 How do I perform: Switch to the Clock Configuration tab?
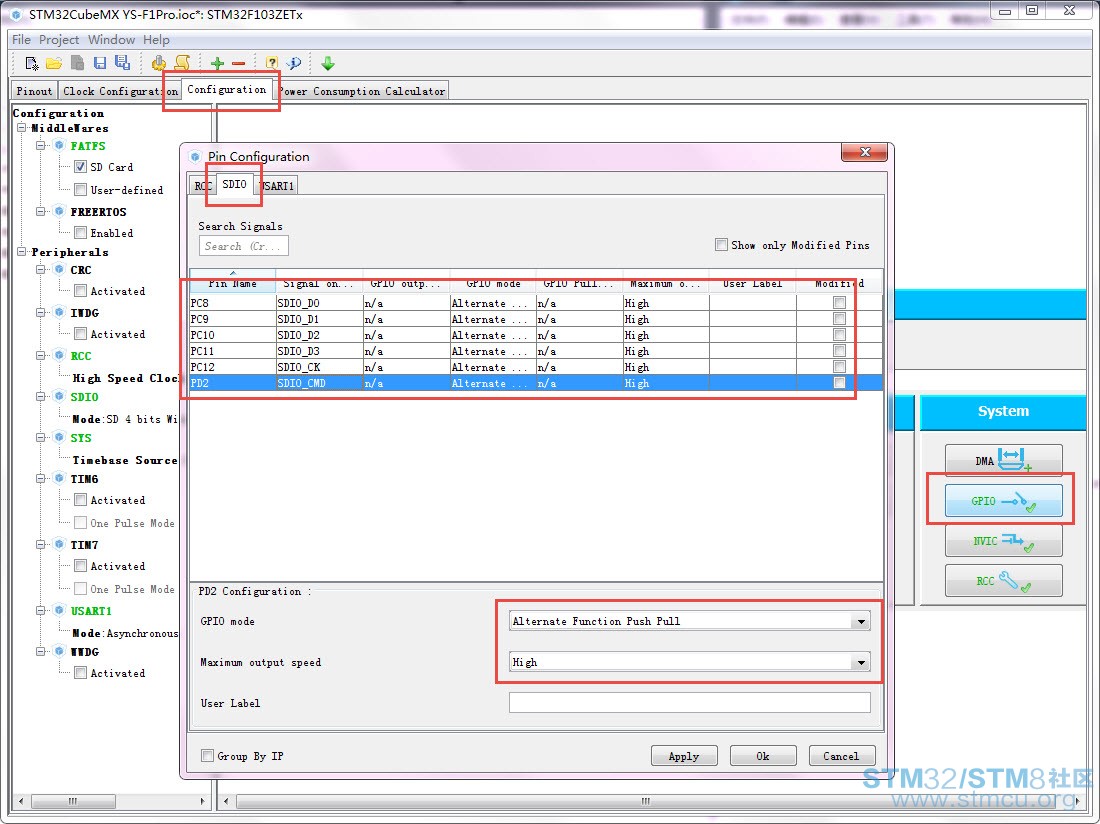tap(119, 91)
